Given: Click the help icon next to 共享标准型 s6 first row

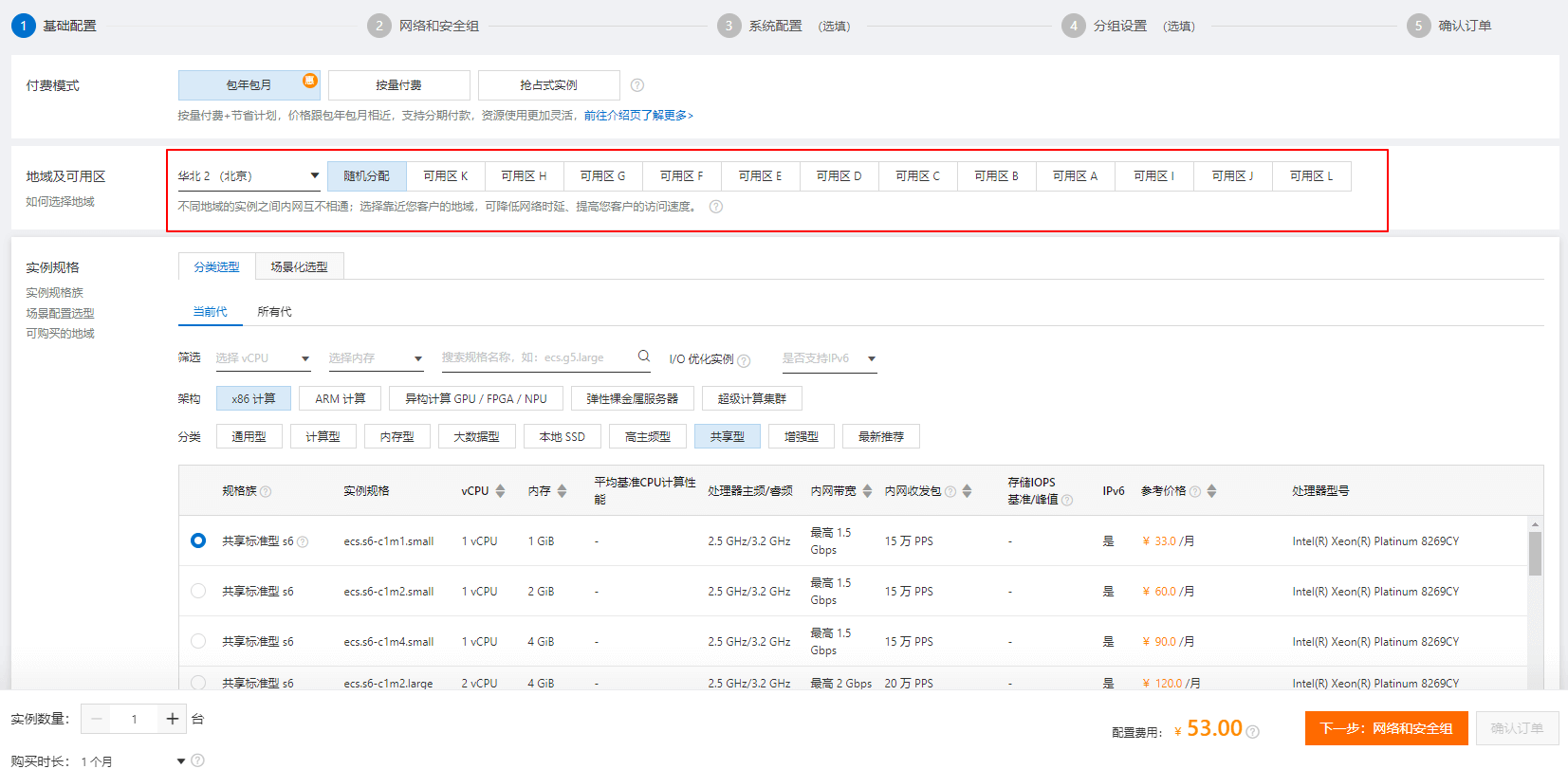Looking at the screenshot, I should point(303,542).
